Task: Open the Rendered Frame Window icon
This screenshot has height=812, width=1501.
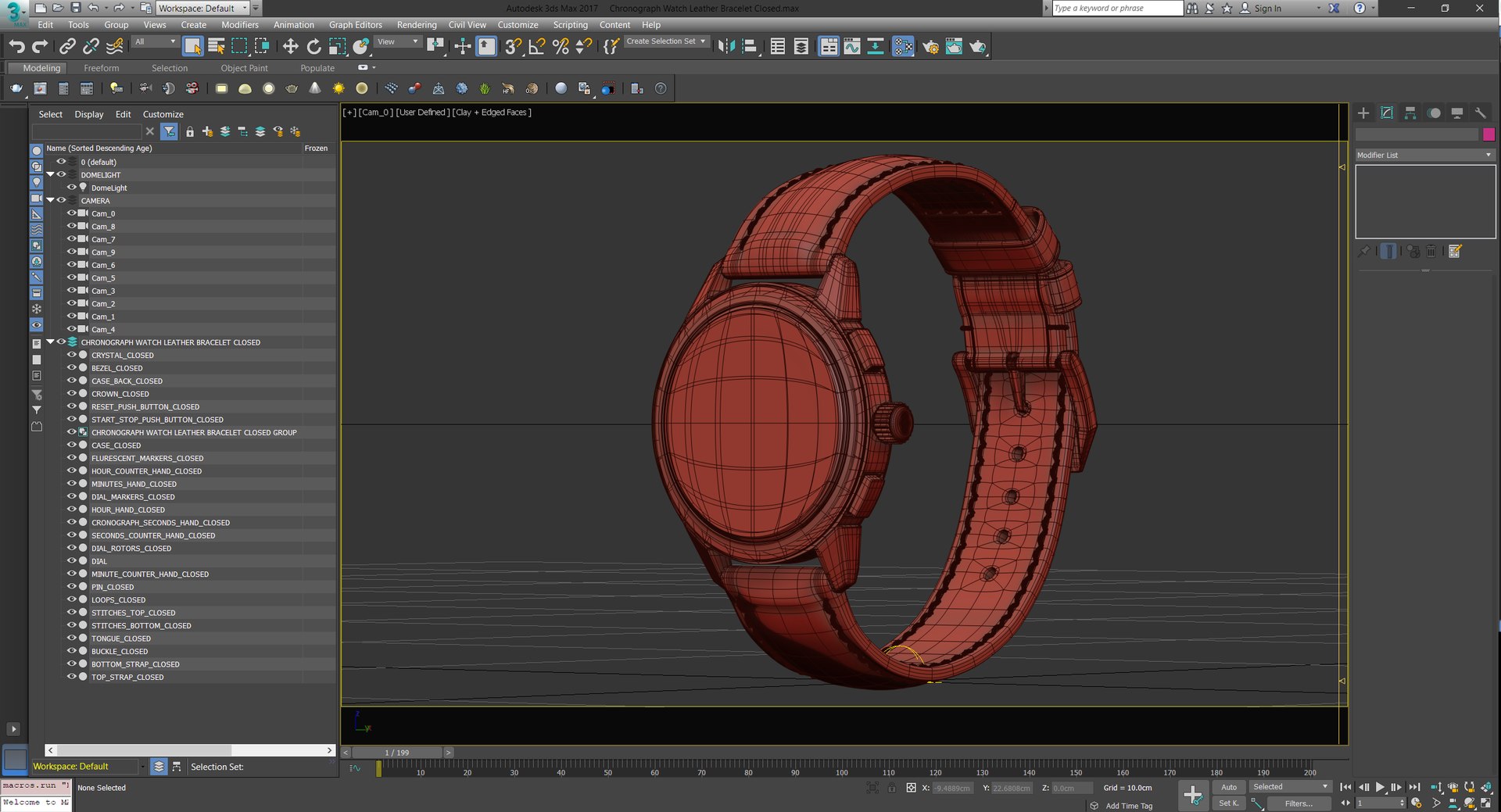Action: pyautogui.click(x=954, y=47)
